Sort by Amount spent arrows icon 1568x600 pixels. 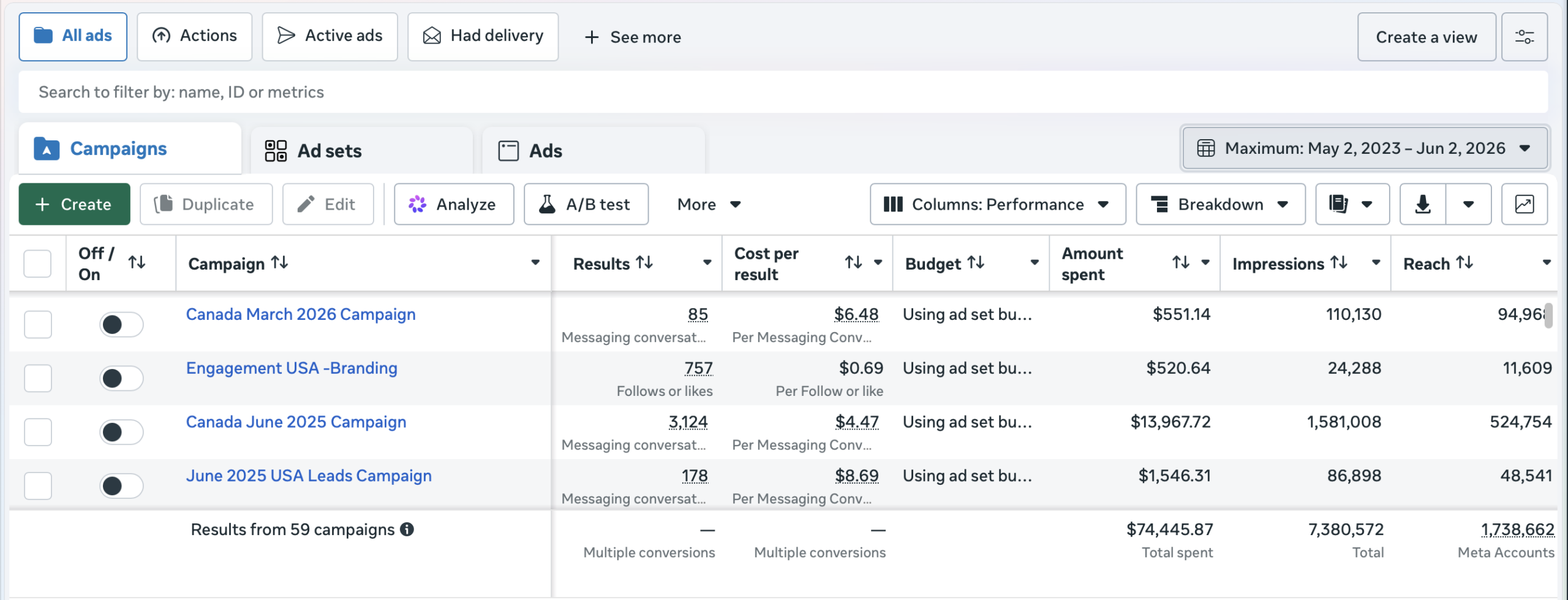click(1181, 263)
